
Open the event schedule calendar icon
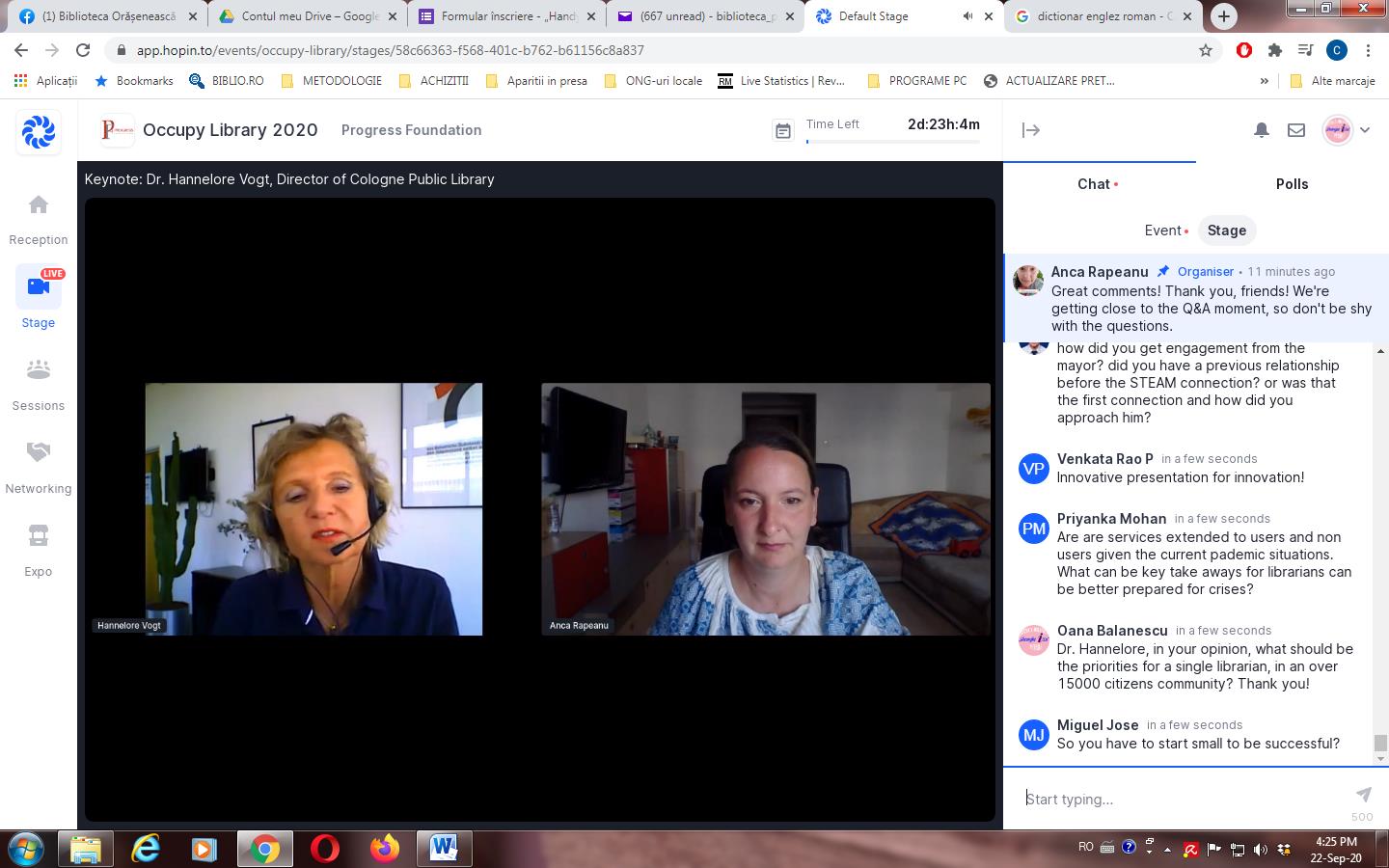pyautogui.click(x=783, y=131)
